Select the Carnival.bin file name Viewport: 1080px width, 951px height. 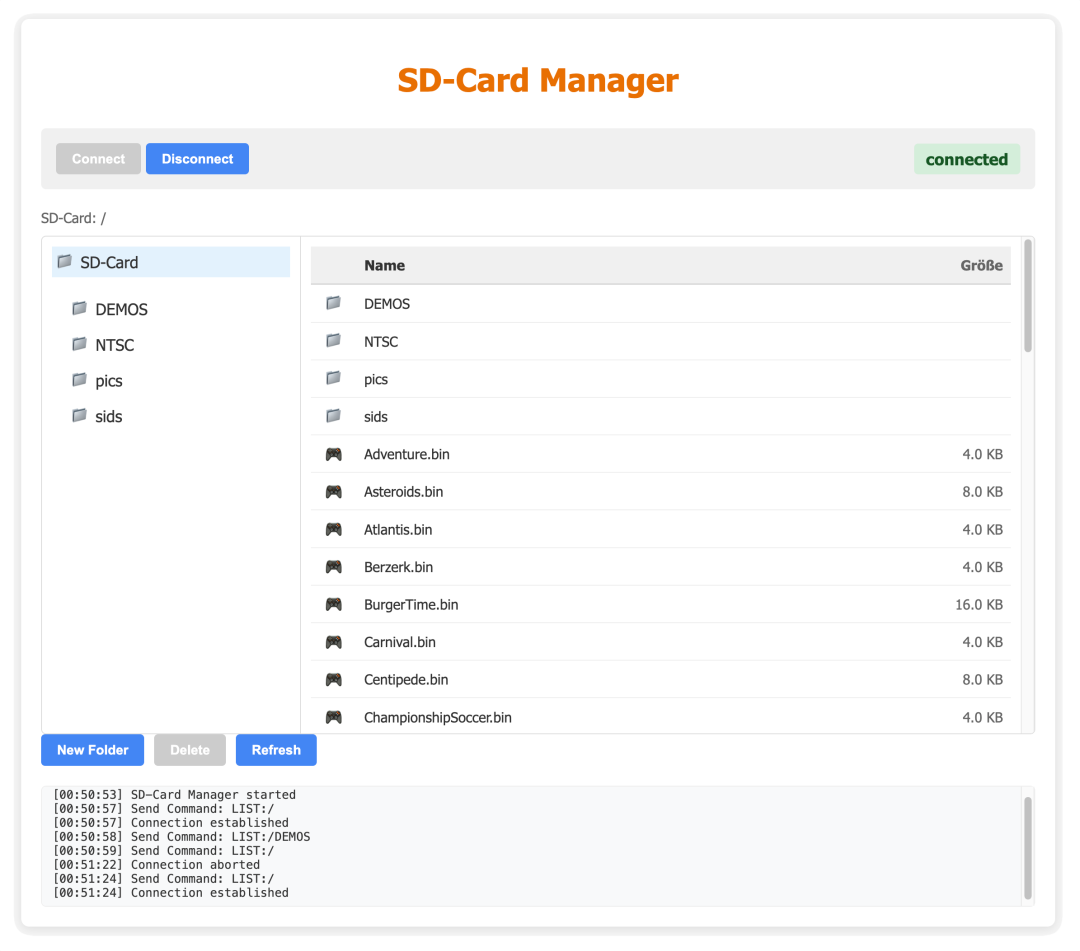[x=399, y=642]
